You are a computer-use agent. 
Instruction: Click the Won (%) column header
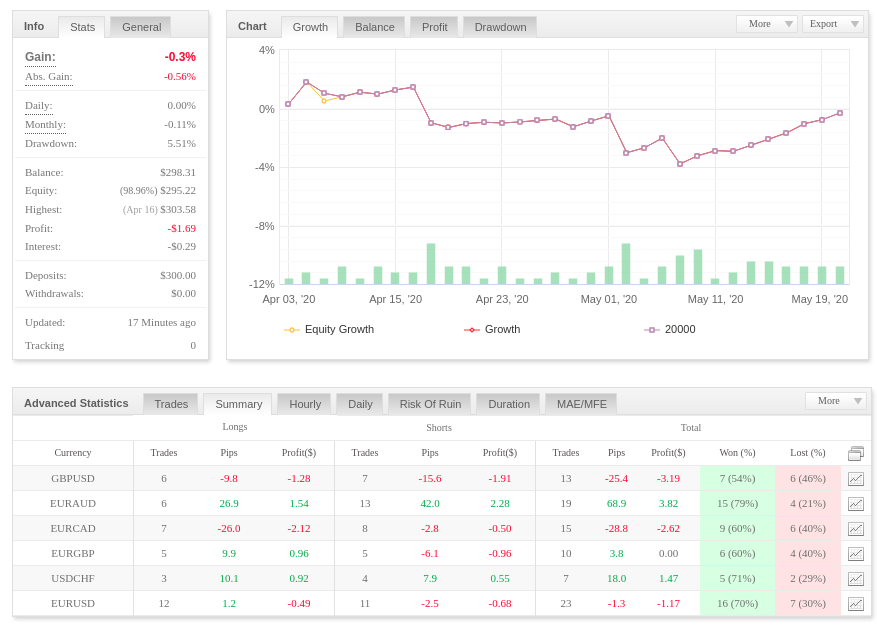(x=737, y=453)
